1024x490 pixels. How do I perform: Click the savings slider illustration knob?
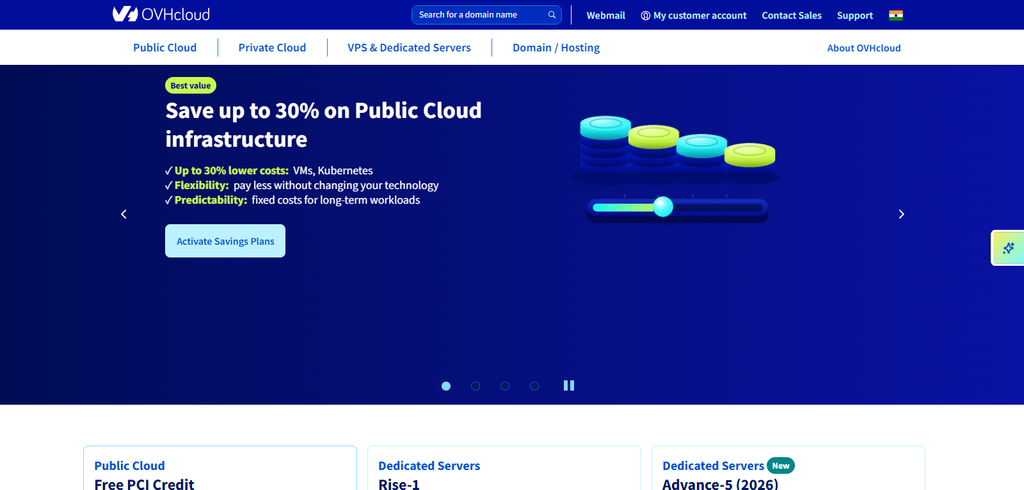(x=663, y=206)
